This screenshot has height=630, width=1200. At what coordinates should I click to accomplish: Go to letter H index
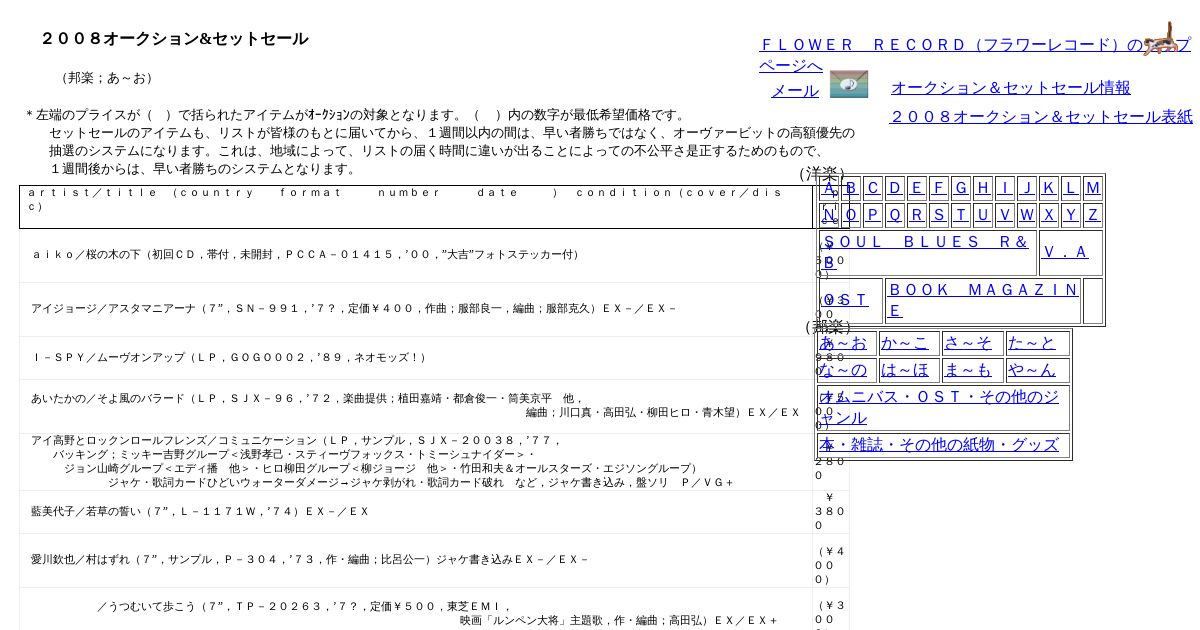(x=983, y=187)
